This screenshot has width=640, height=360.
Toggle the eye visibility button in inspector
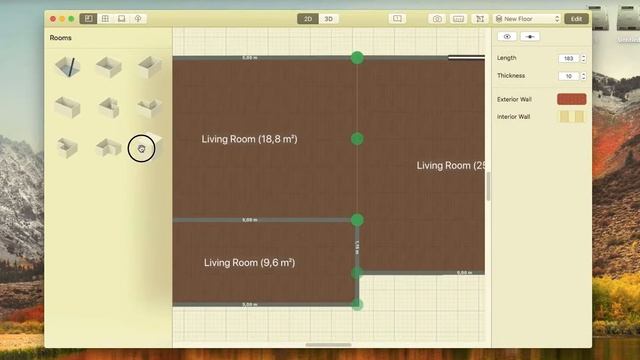(507, 37)
